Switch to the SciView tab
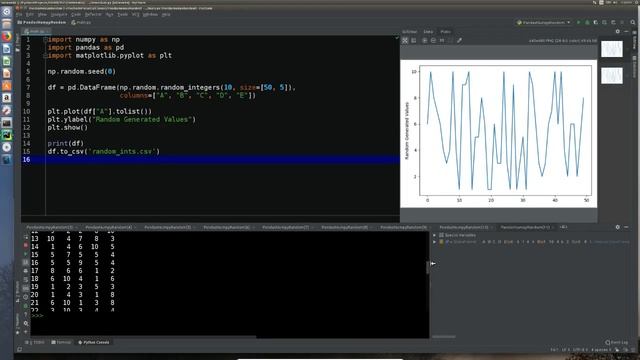Image resolution: width=640 pixels, height=360 pixels. (409, 31)
